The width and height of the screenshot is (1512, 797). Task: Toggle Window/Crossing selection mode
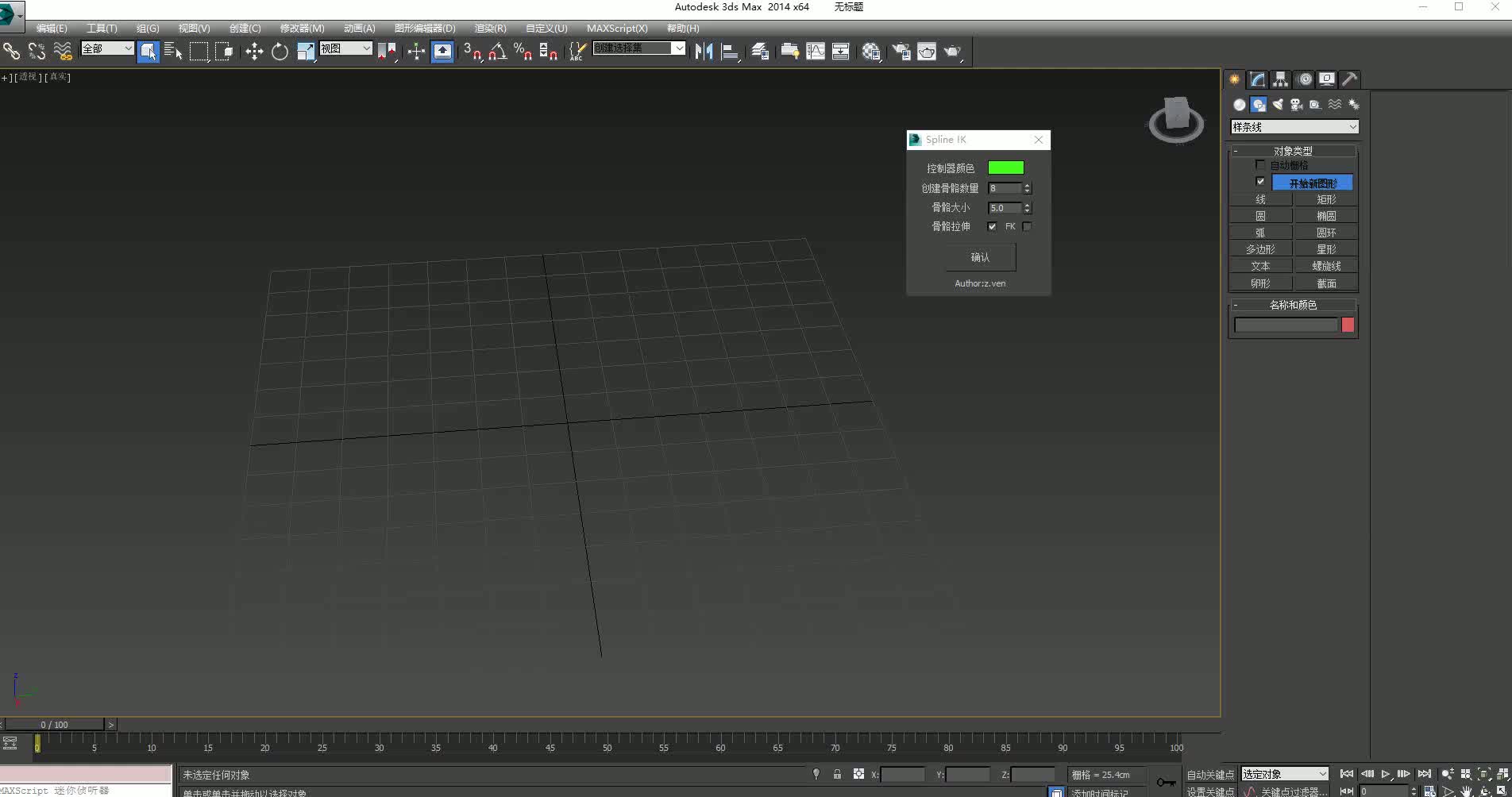(224, 52)
